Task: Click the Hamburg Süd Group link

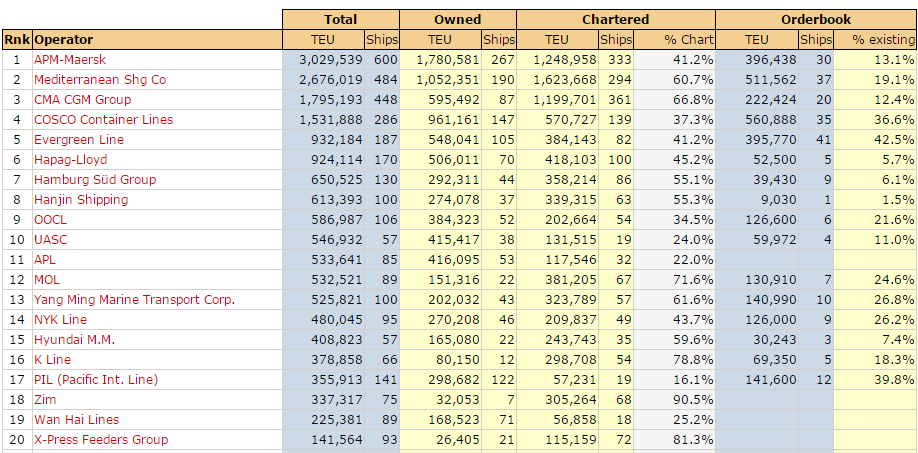Action: (x=95, y=180)
